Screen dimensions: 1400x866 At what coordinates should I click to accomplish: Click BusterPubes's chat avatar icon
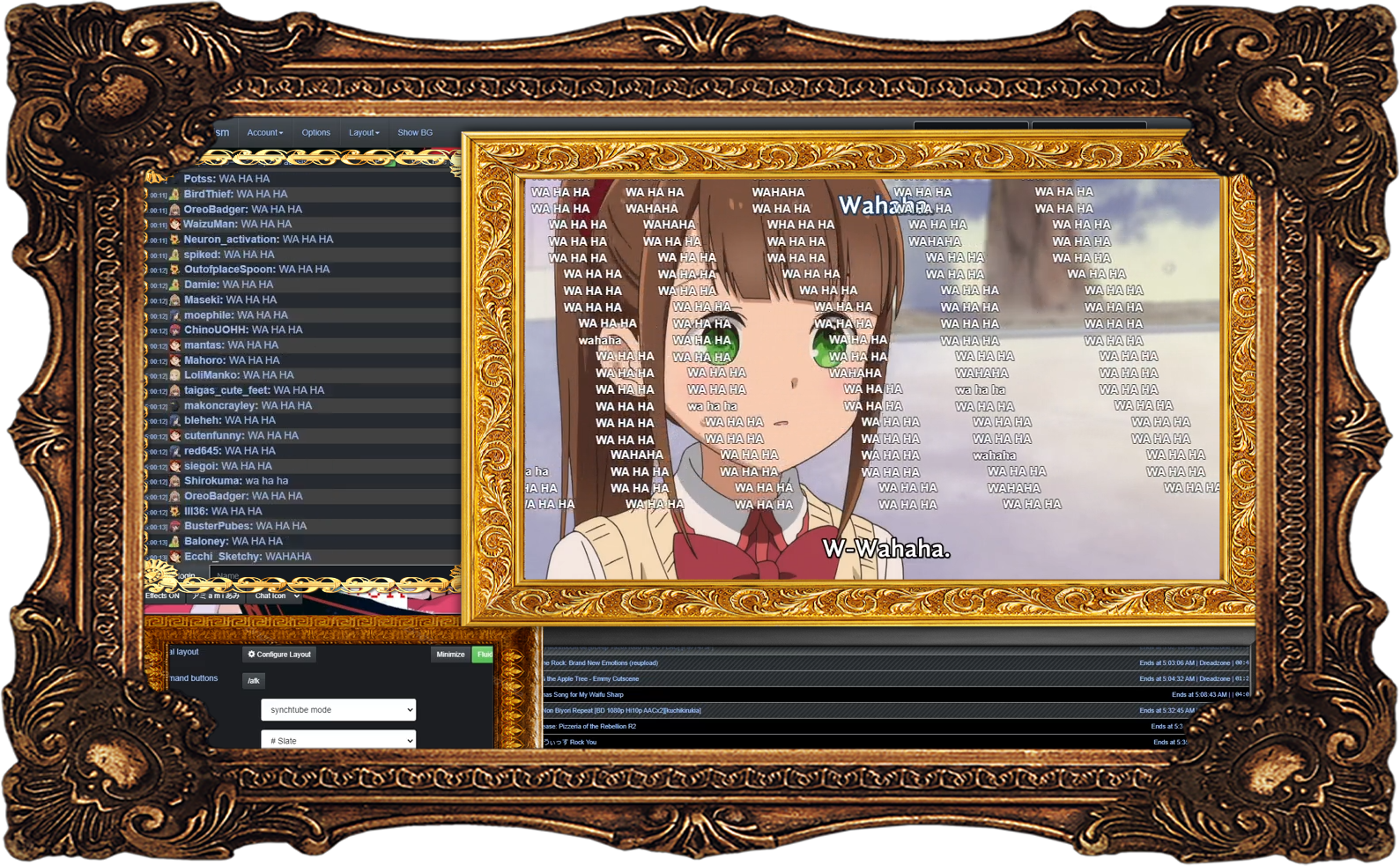(174, 526)
